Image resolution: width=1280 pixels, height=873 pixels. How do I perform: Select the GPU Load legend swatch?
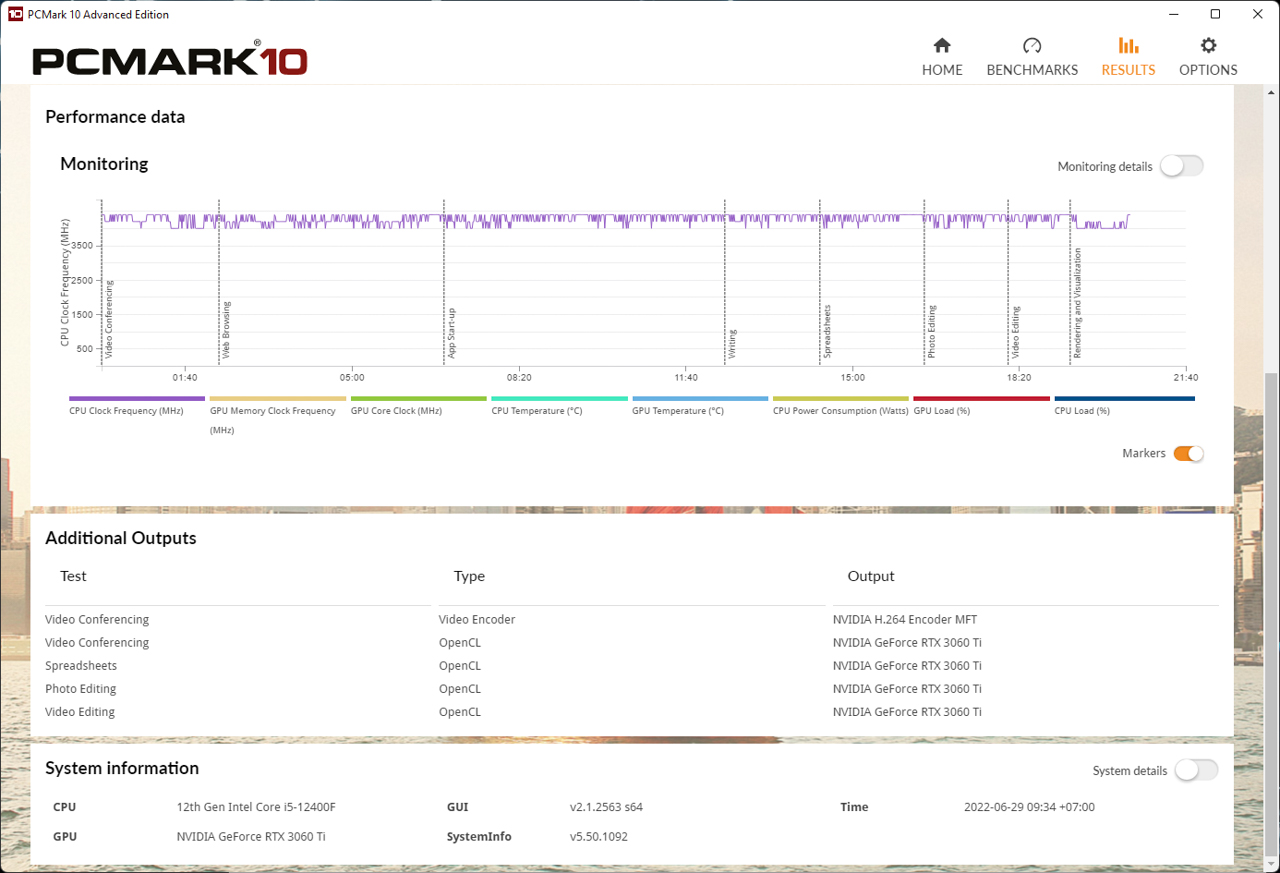(x=982, y=398)
